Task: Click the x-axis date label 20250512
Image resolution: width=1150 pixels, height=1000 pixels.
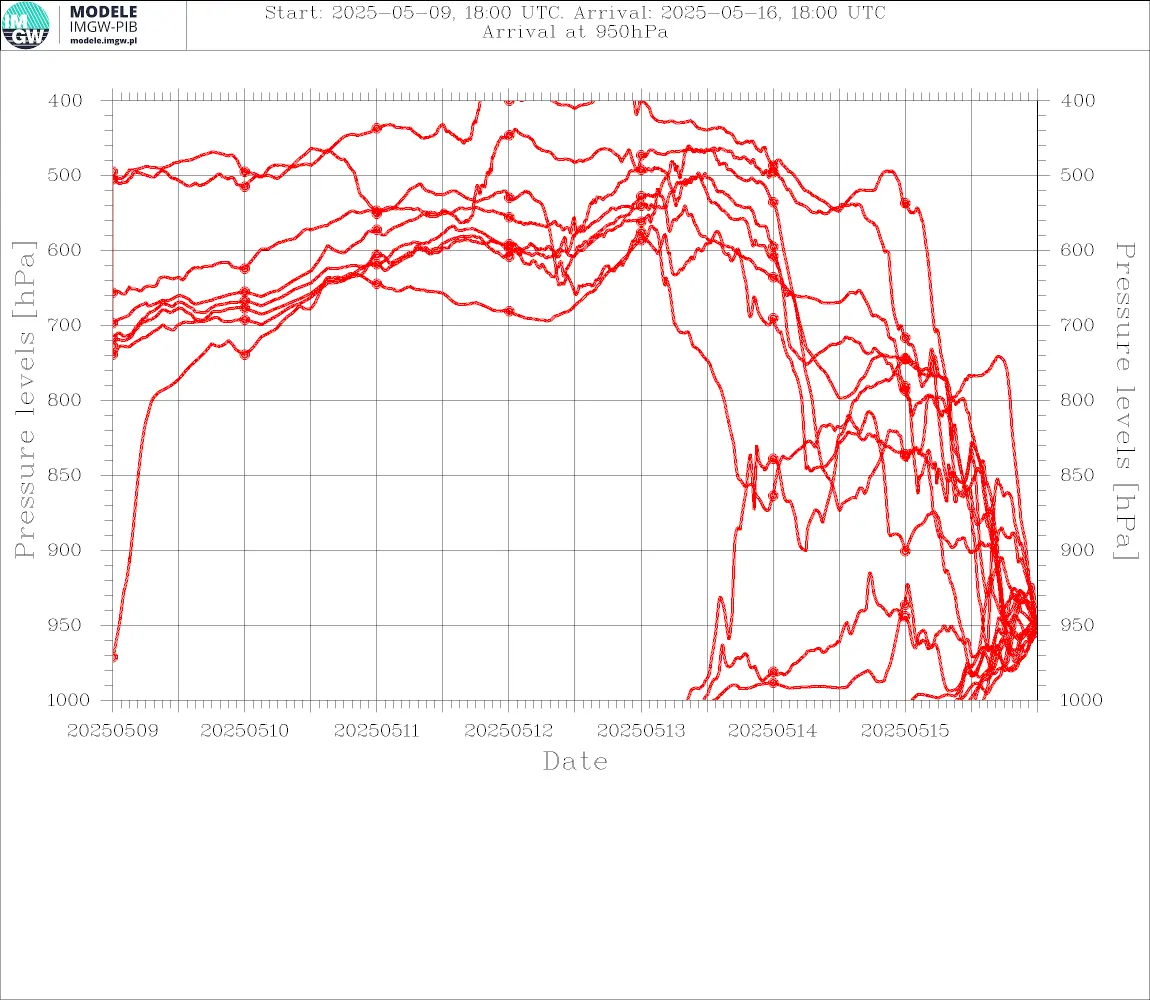Action: [508, 731]
